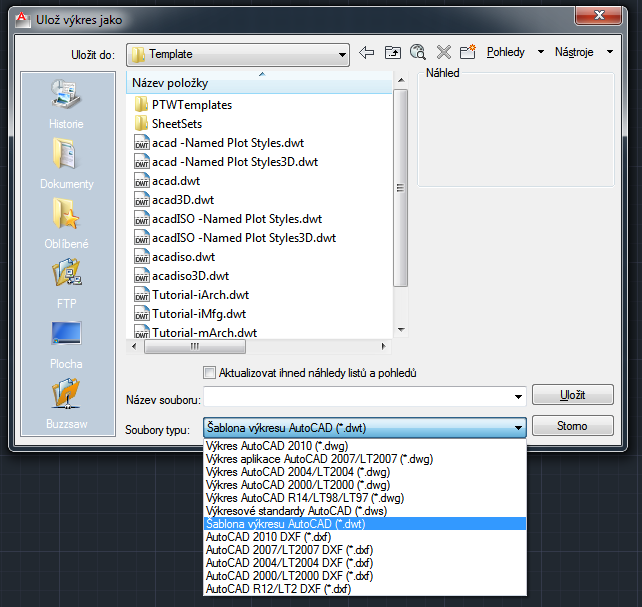Open the Dokumenty sidebar location
Image resolution: width=642 pixels, height=607 pixels.
(x=66, y=164)
